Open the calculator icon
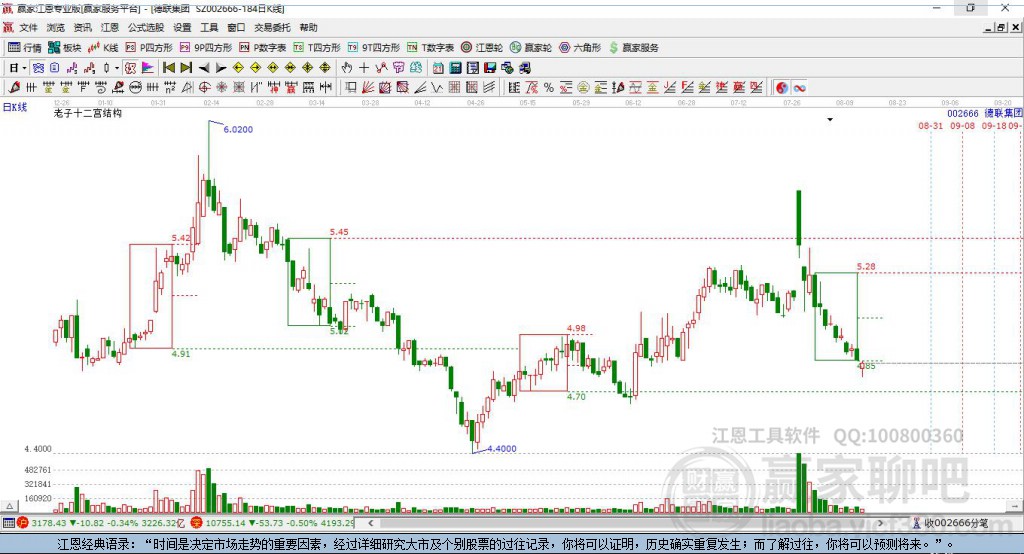1024x554 pixels. tap(456, 68)
